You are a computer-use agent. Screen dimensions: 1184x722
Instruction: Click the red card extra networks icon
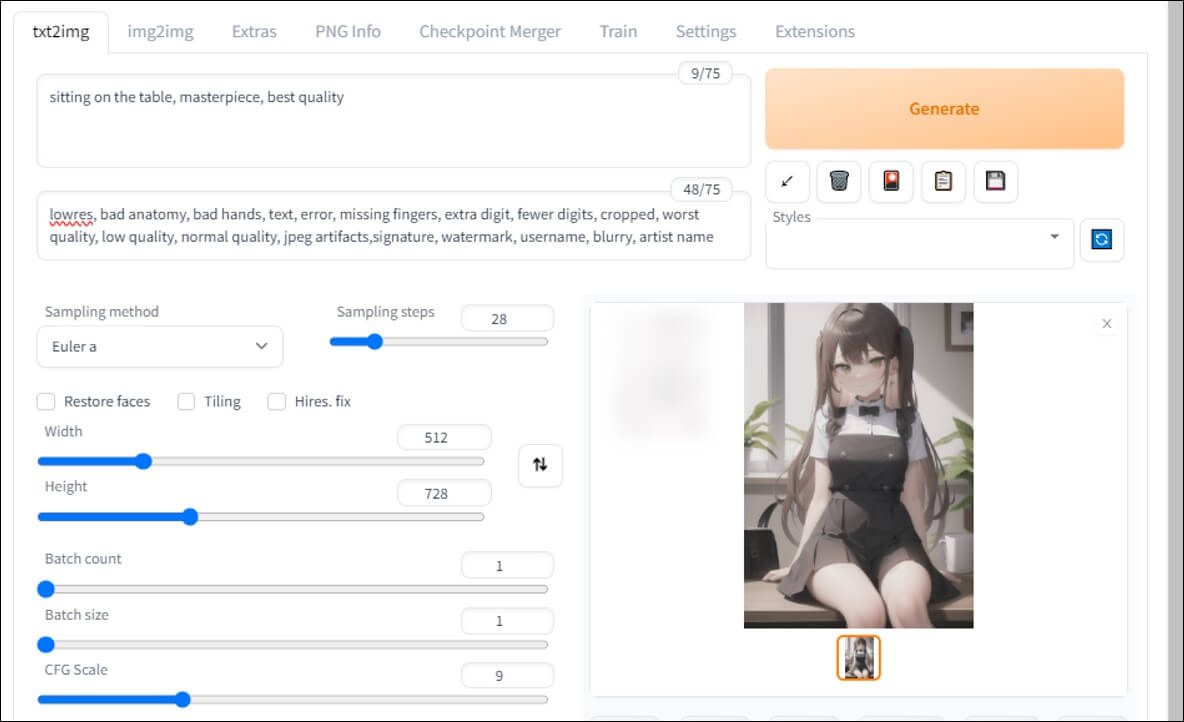[x=891, y=181]
